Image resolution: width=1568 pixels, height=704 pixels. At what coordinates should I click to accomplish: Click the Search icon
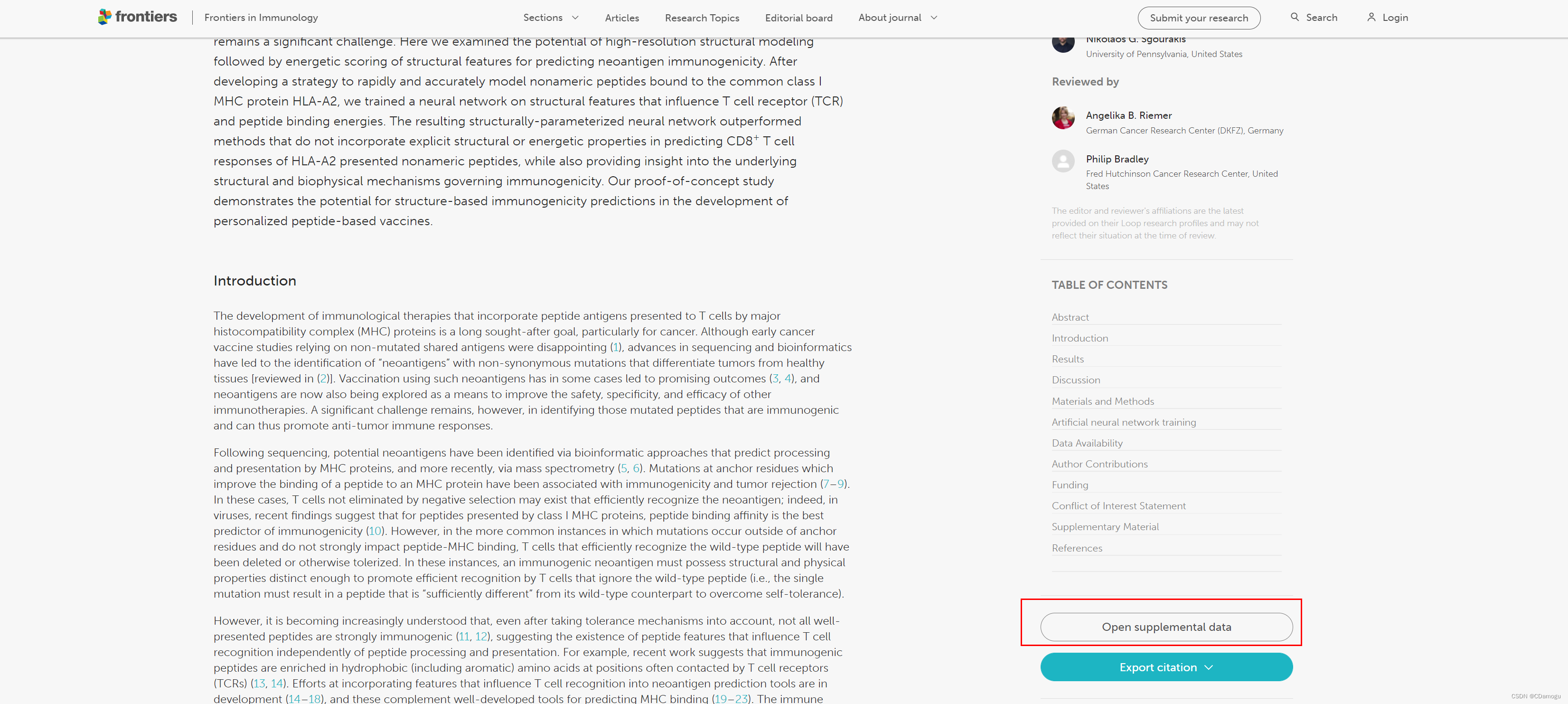(1295, 17)
